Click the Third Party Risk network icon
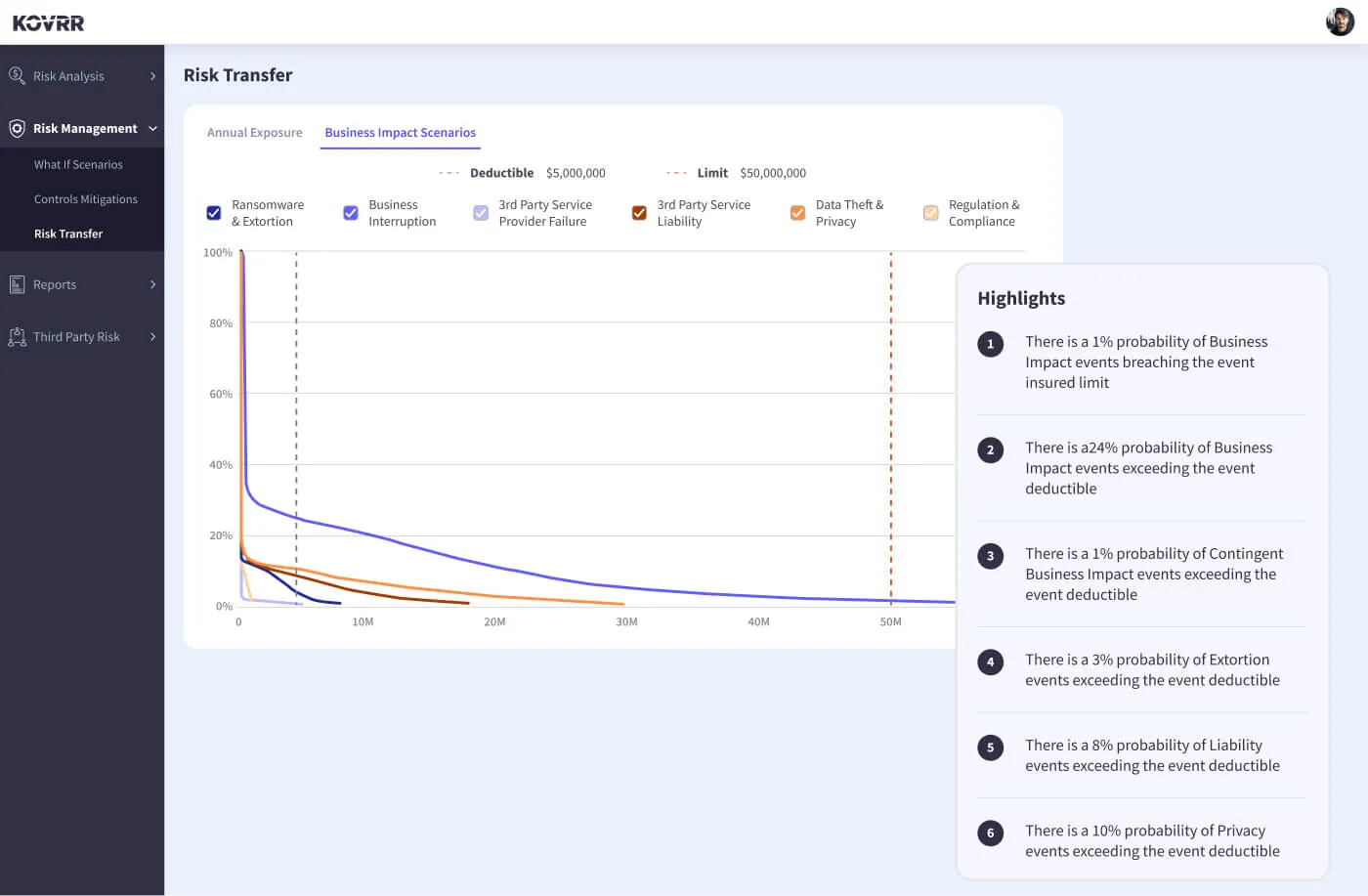1368x896 pixels. (16, 336)
